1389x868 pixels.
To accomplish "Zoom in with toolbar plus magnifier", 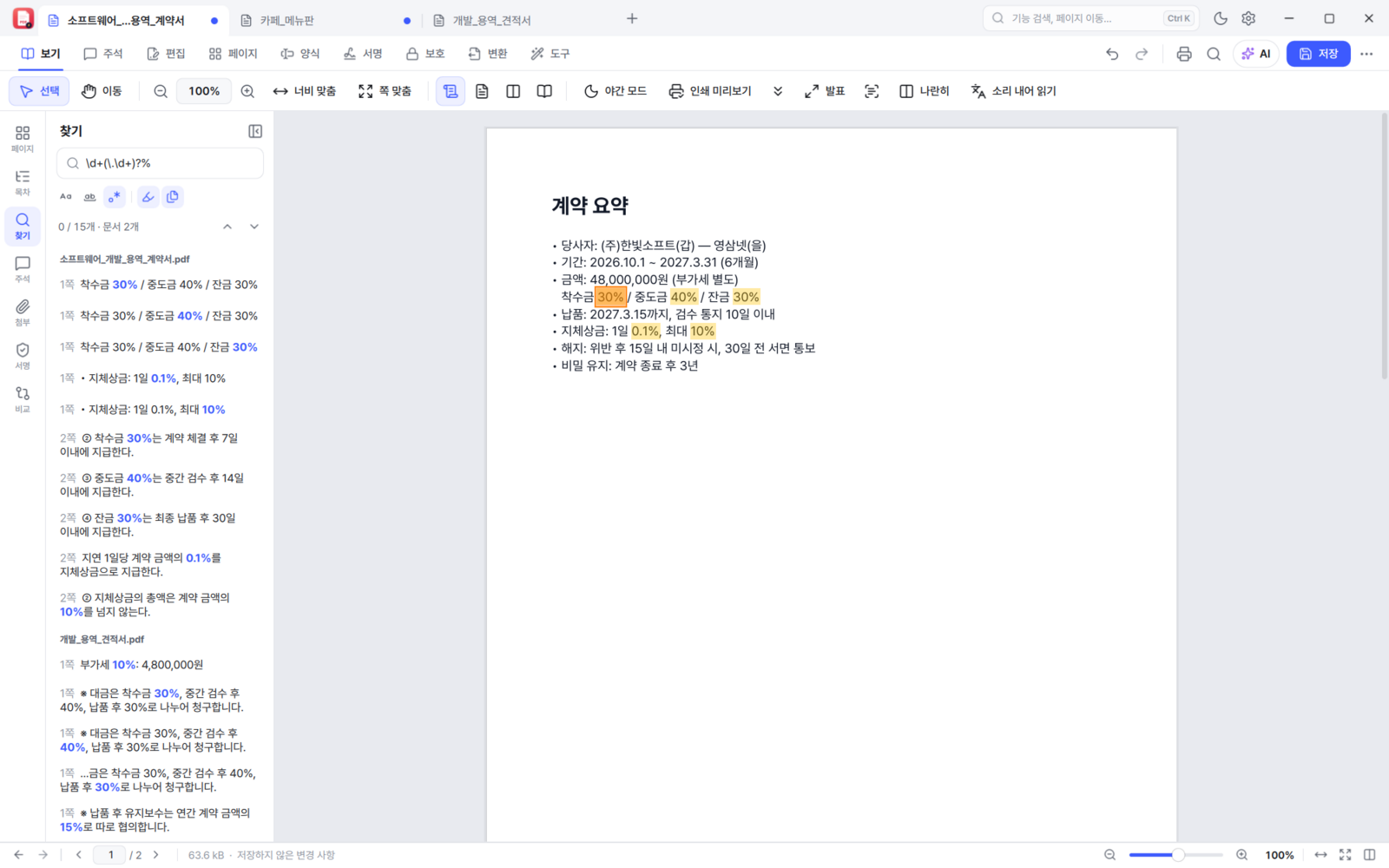I will tap(247, 91).
